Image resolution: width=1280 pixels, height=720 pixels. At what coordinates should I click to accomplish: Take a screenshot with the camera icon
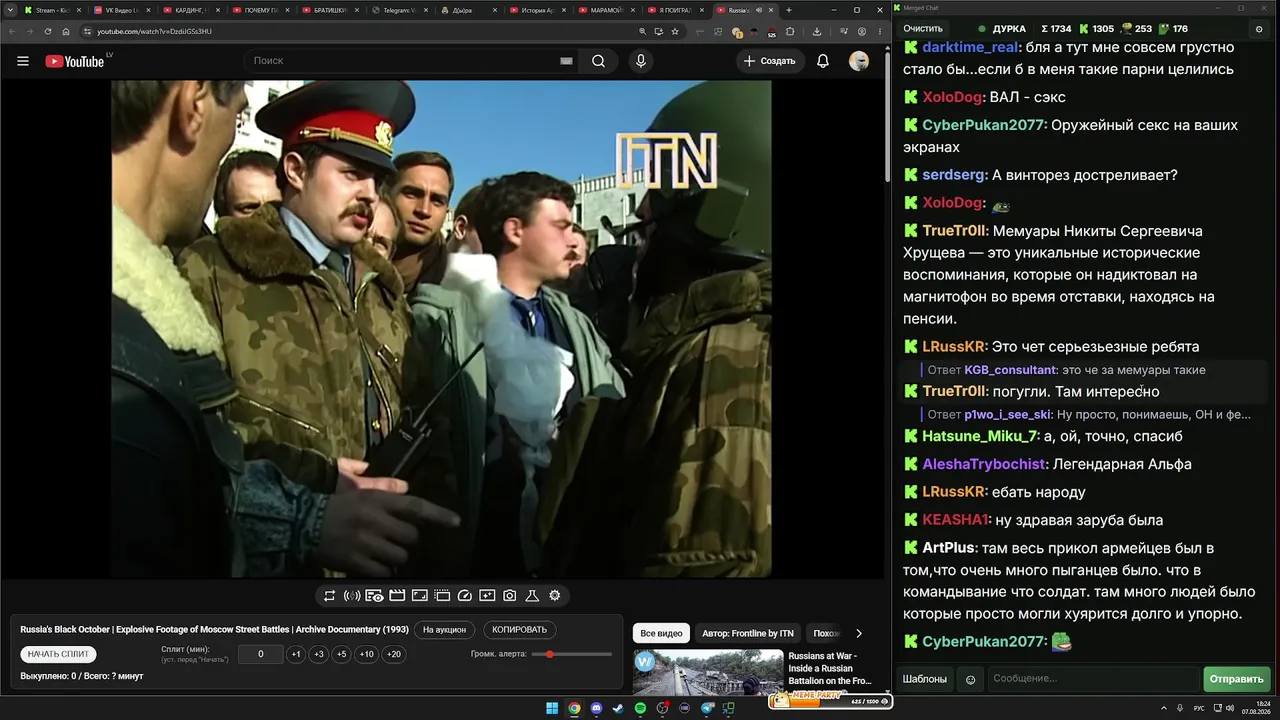(510, 596)
